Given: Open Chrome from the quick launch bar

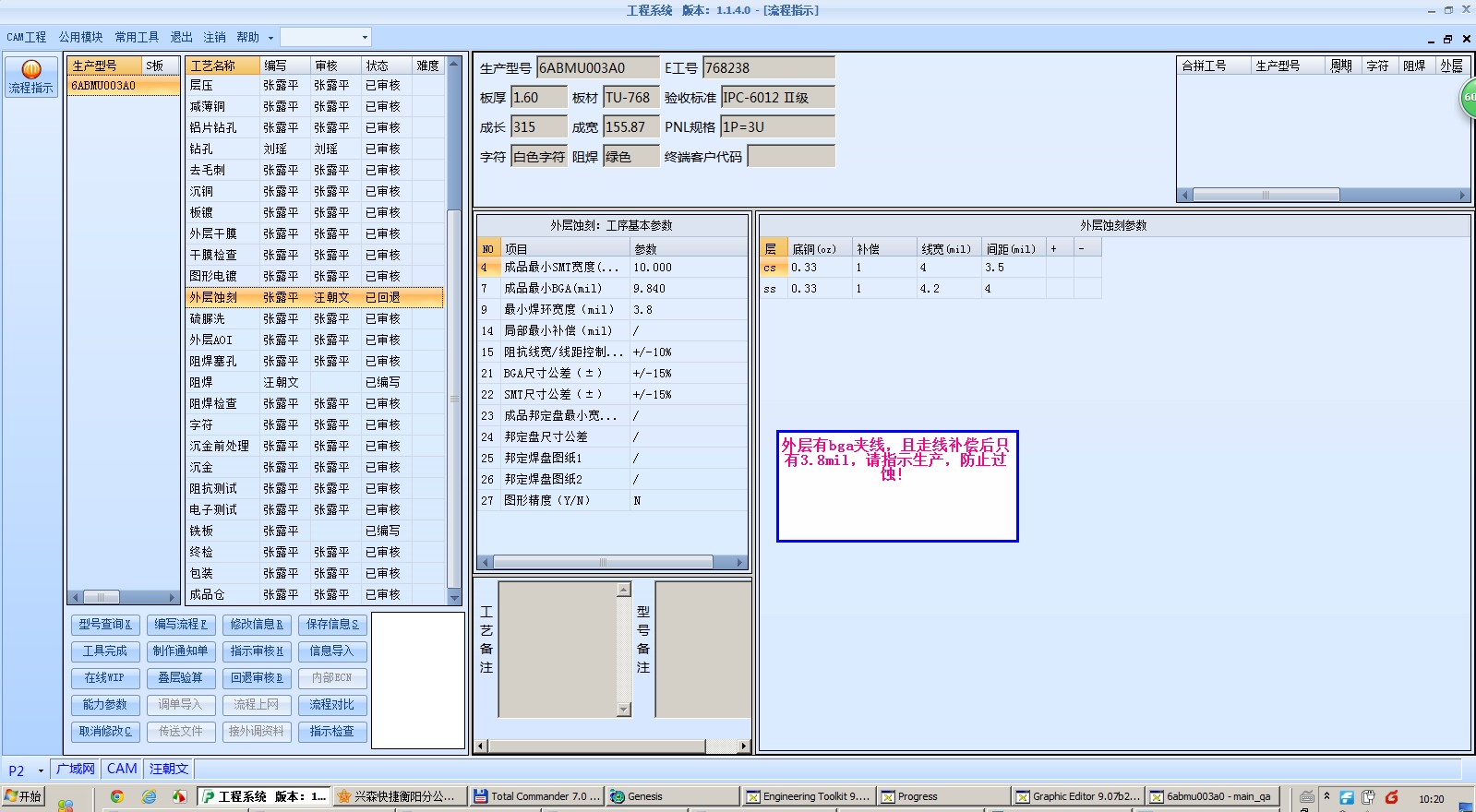Looking at the screenshot, I should click(x=117, y=796).
